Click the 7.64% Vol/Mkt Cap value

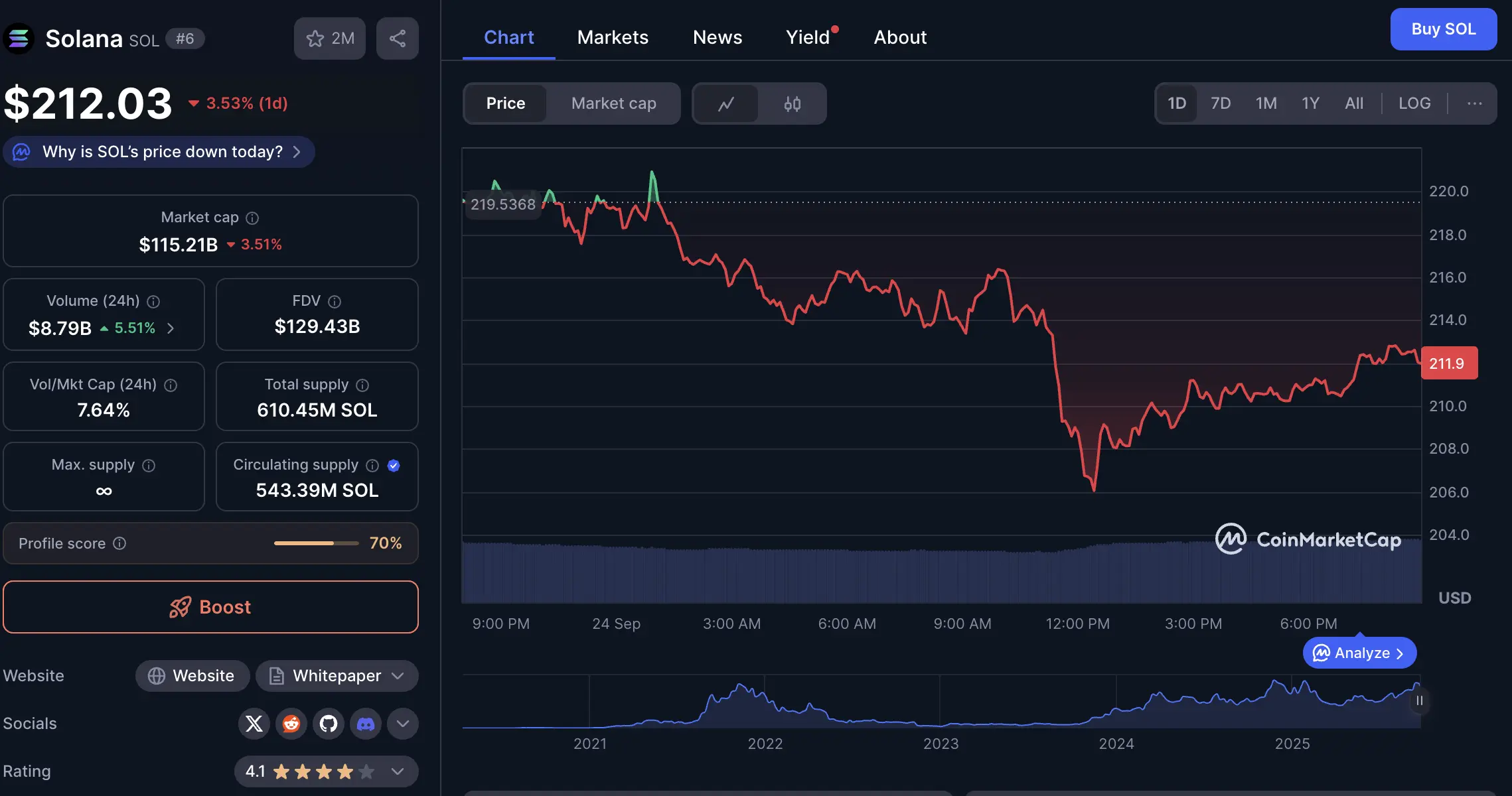pyautogui.click(x=104, y=410)
